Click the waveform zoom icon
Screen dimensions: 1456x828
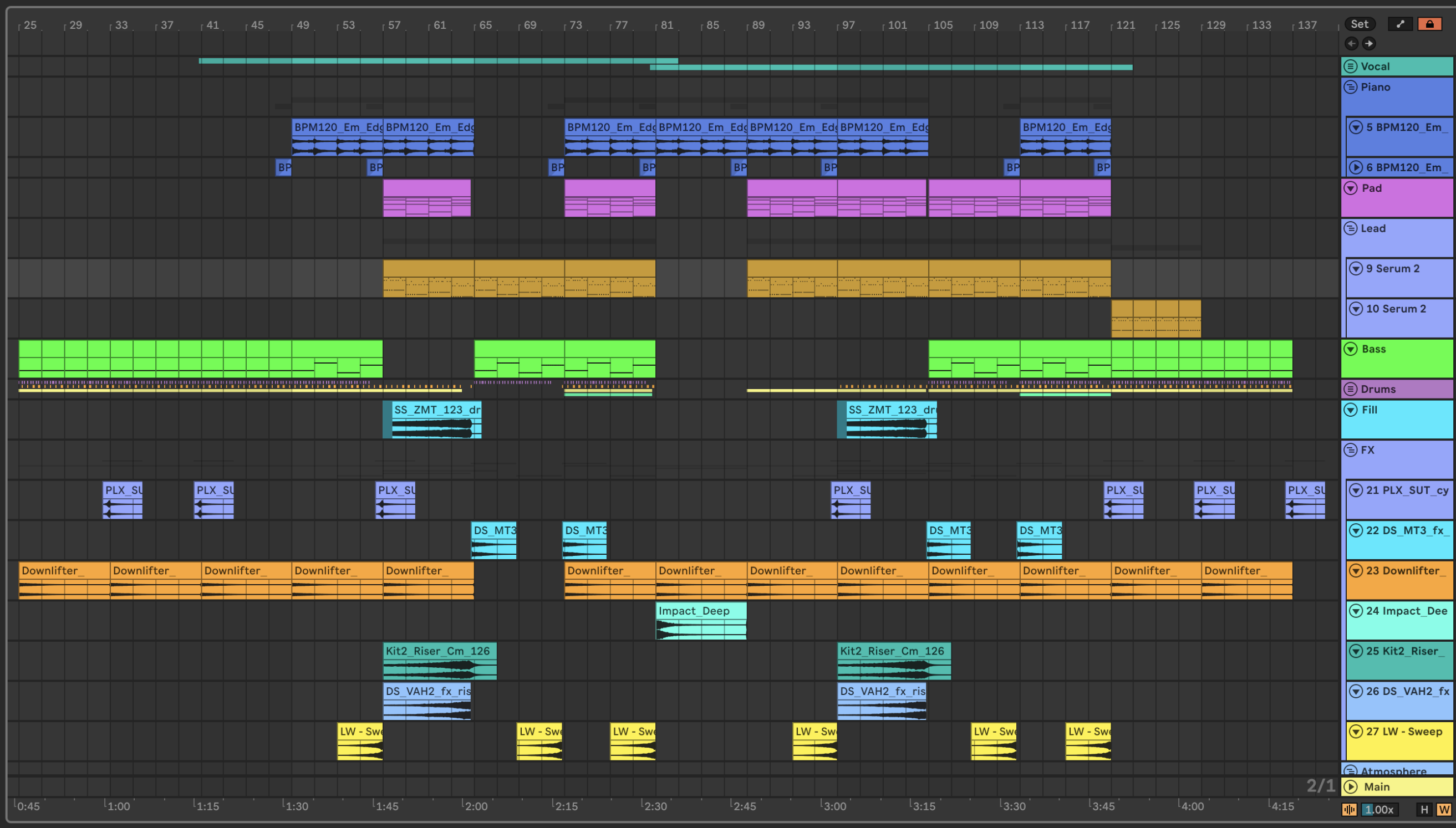[1349, 809]
